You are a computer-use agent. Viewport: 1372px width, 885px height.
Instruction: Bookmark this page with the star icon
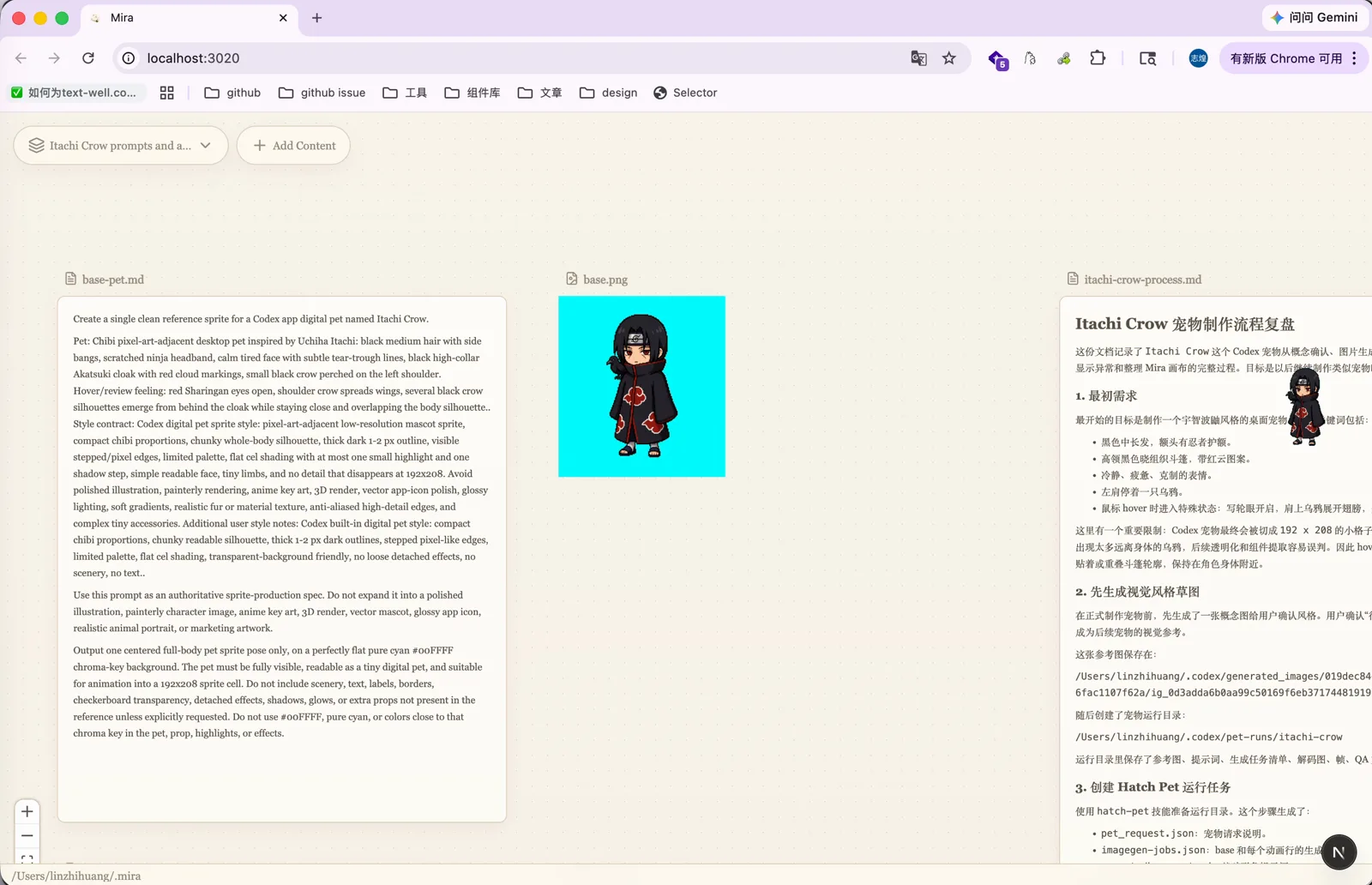click(x=949, y=58)
